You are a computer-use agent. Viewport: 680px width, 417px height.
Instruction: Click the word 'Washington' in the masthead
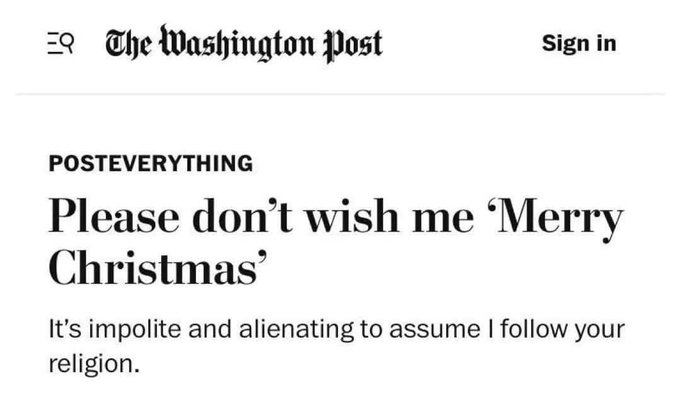237,43
